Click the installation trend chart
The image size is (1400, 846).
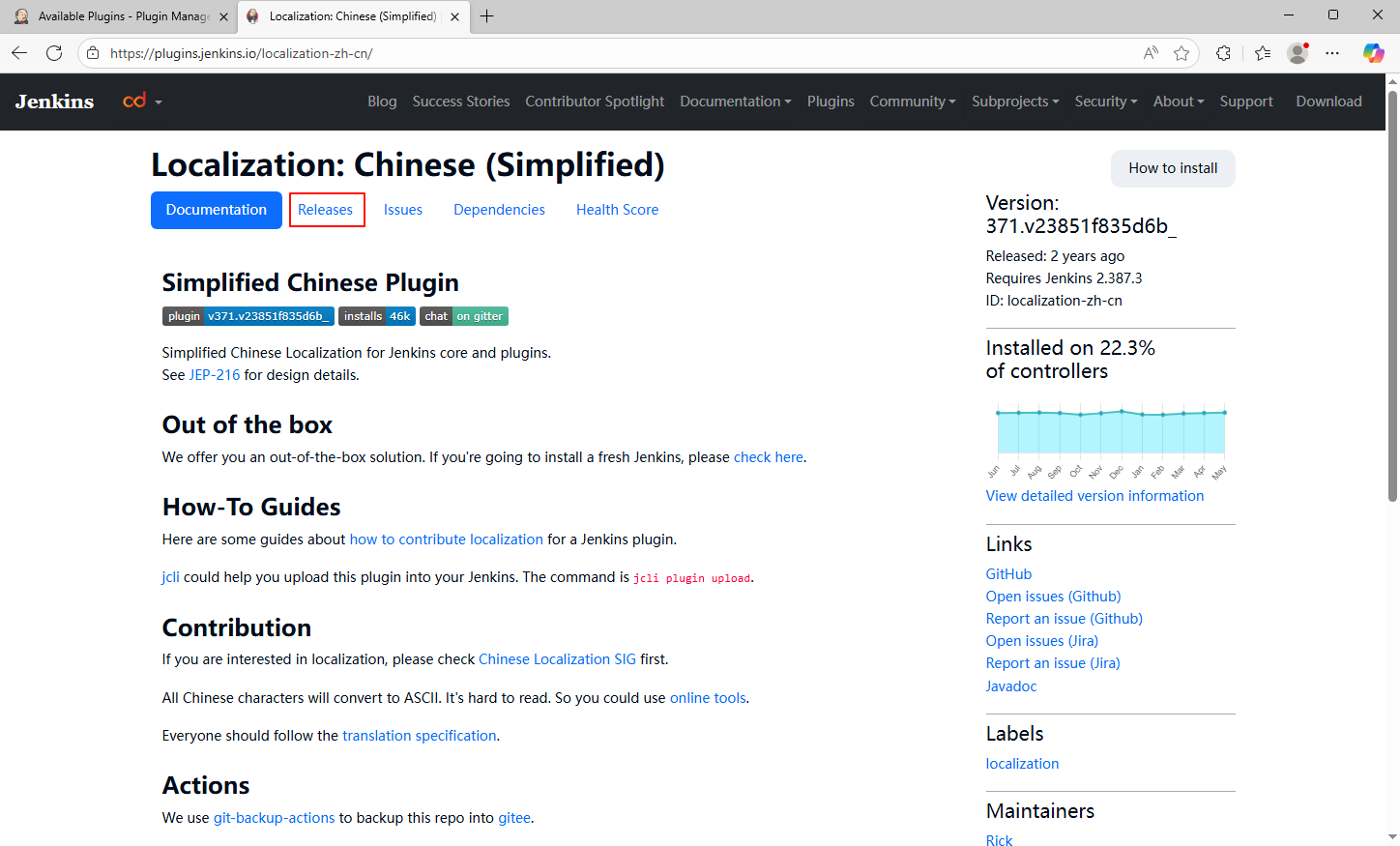[1111, 440]
